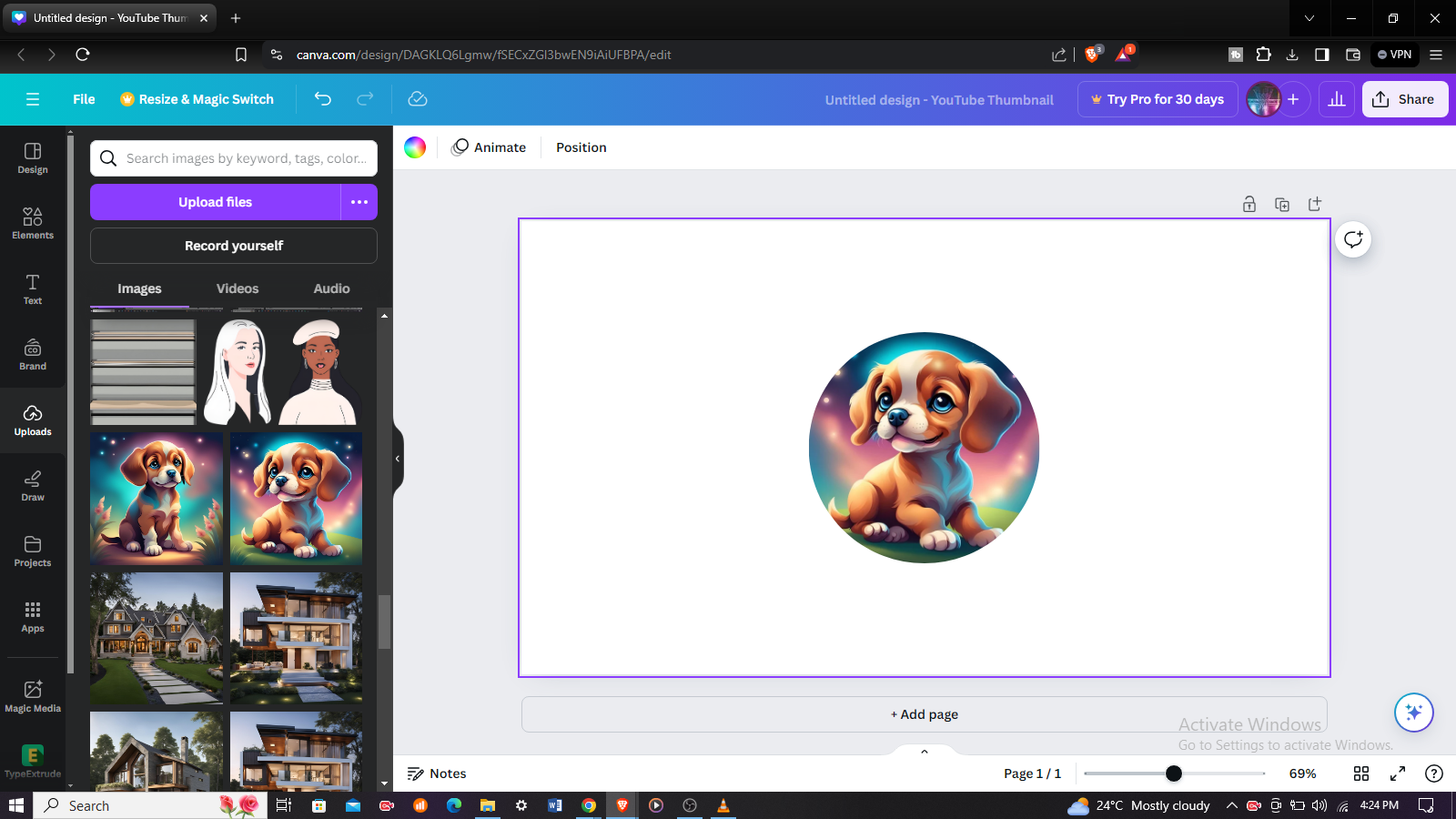Open the Text panel
This screenshot has height=819, width=1456.
(33, 288)
